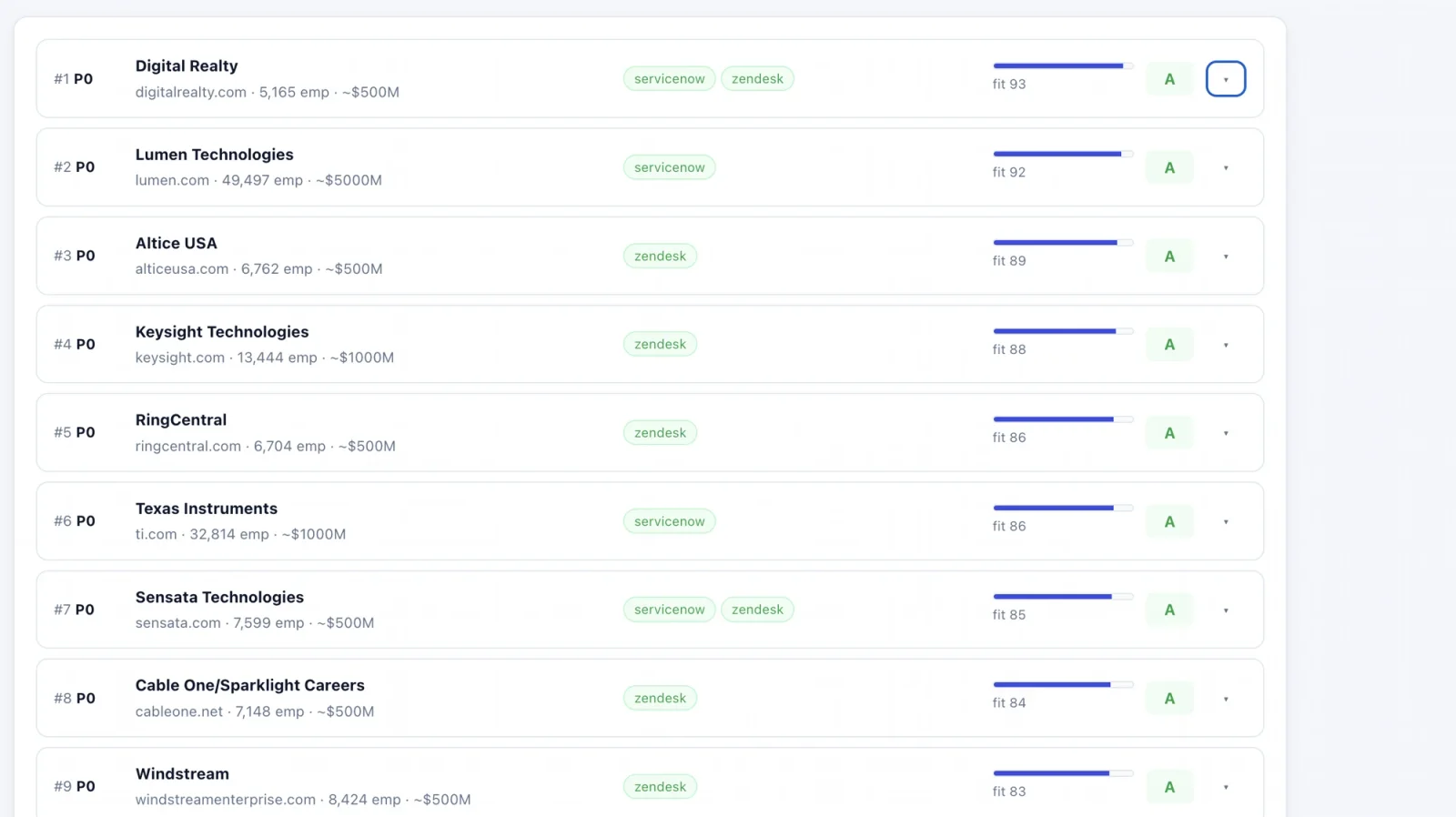
Task: Click servicenow tag on Digital Realty
Action: 669,79
